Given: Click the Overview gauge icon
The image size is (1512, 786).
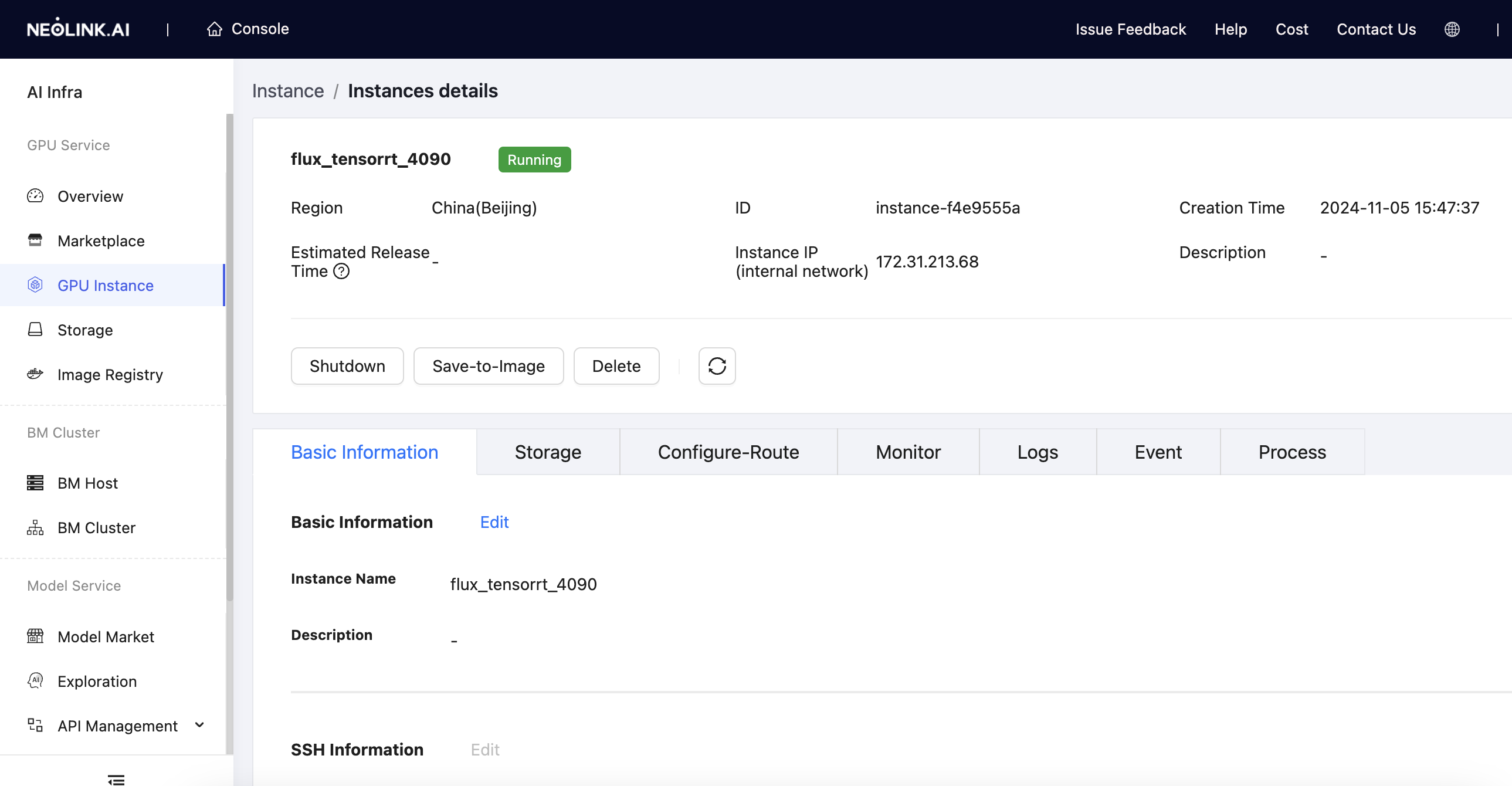Looking at the screenshot, I should [35, 196].
